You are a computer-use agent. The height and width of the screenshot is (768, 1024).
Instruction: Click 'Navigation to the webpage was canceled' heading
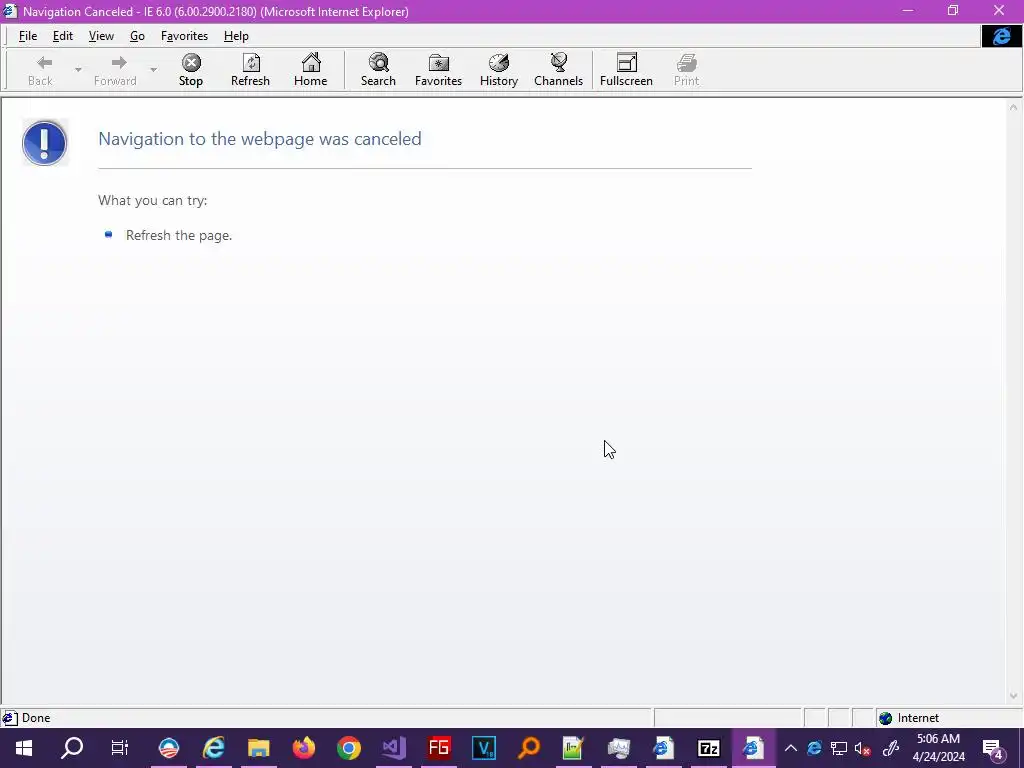coord(259,138)
